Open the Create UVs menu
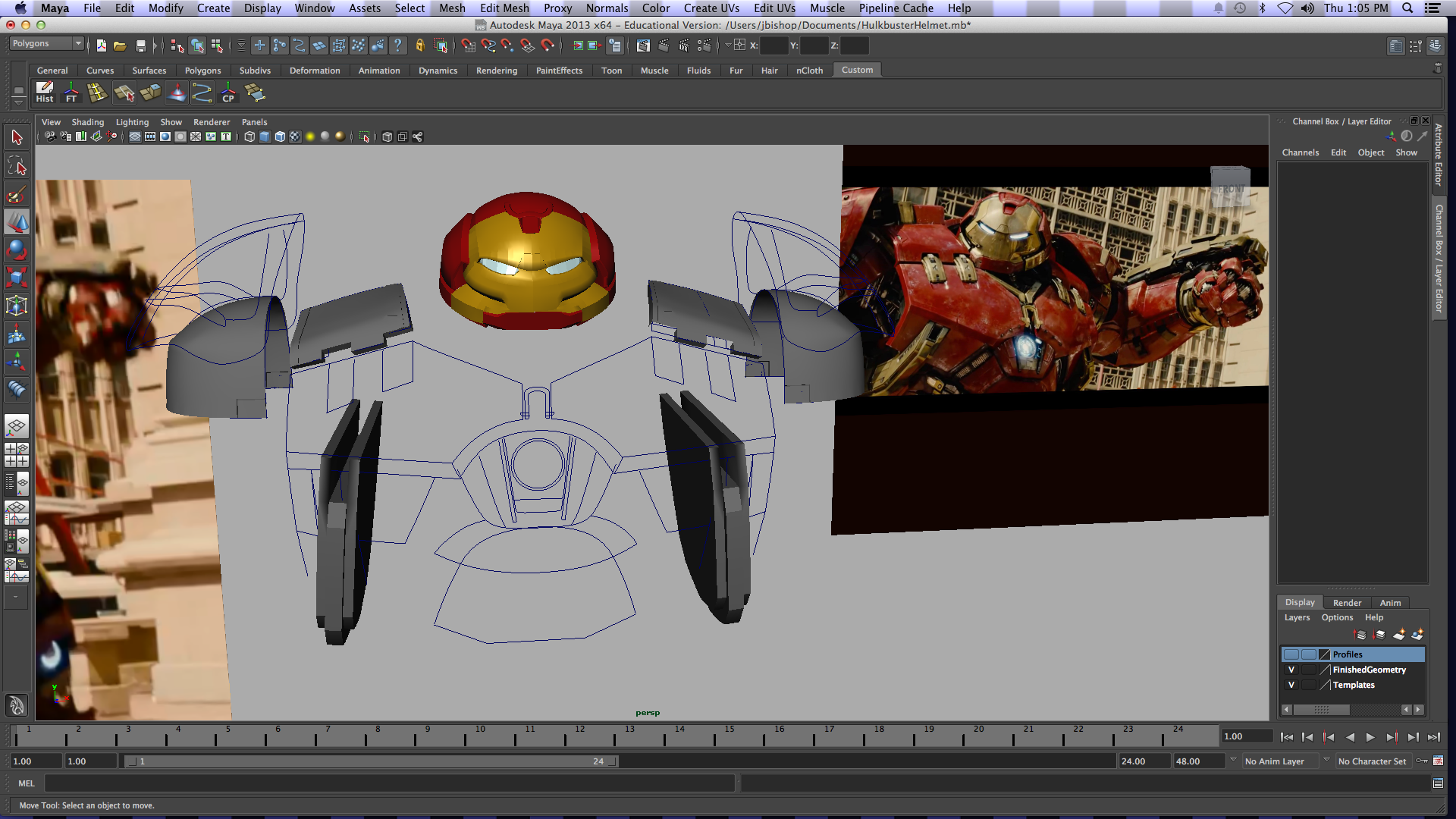Viewport: 1456px width, 819px height. click(711, 8)
